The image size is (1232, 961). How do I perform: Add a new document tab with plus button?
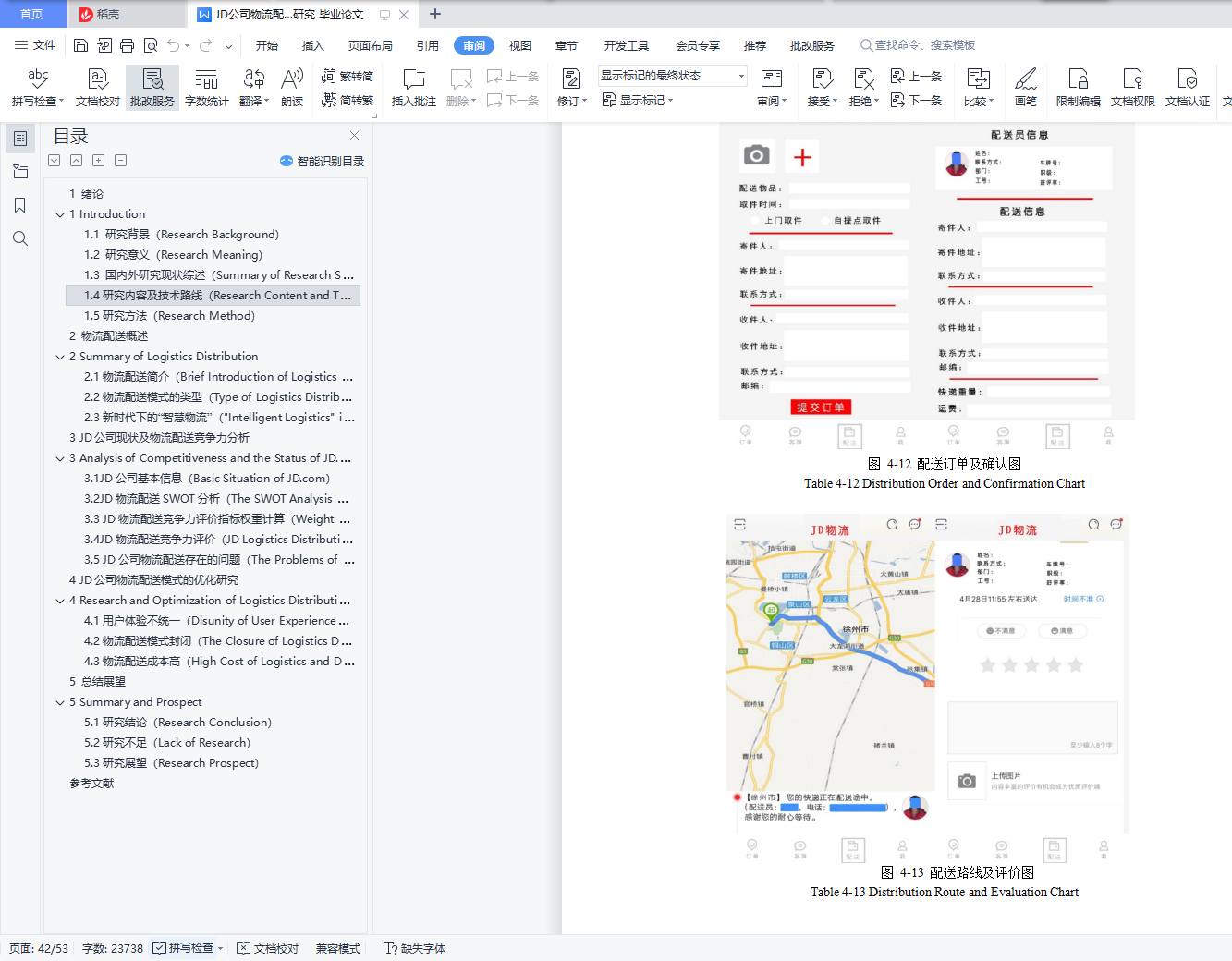[x=435, y=14]
